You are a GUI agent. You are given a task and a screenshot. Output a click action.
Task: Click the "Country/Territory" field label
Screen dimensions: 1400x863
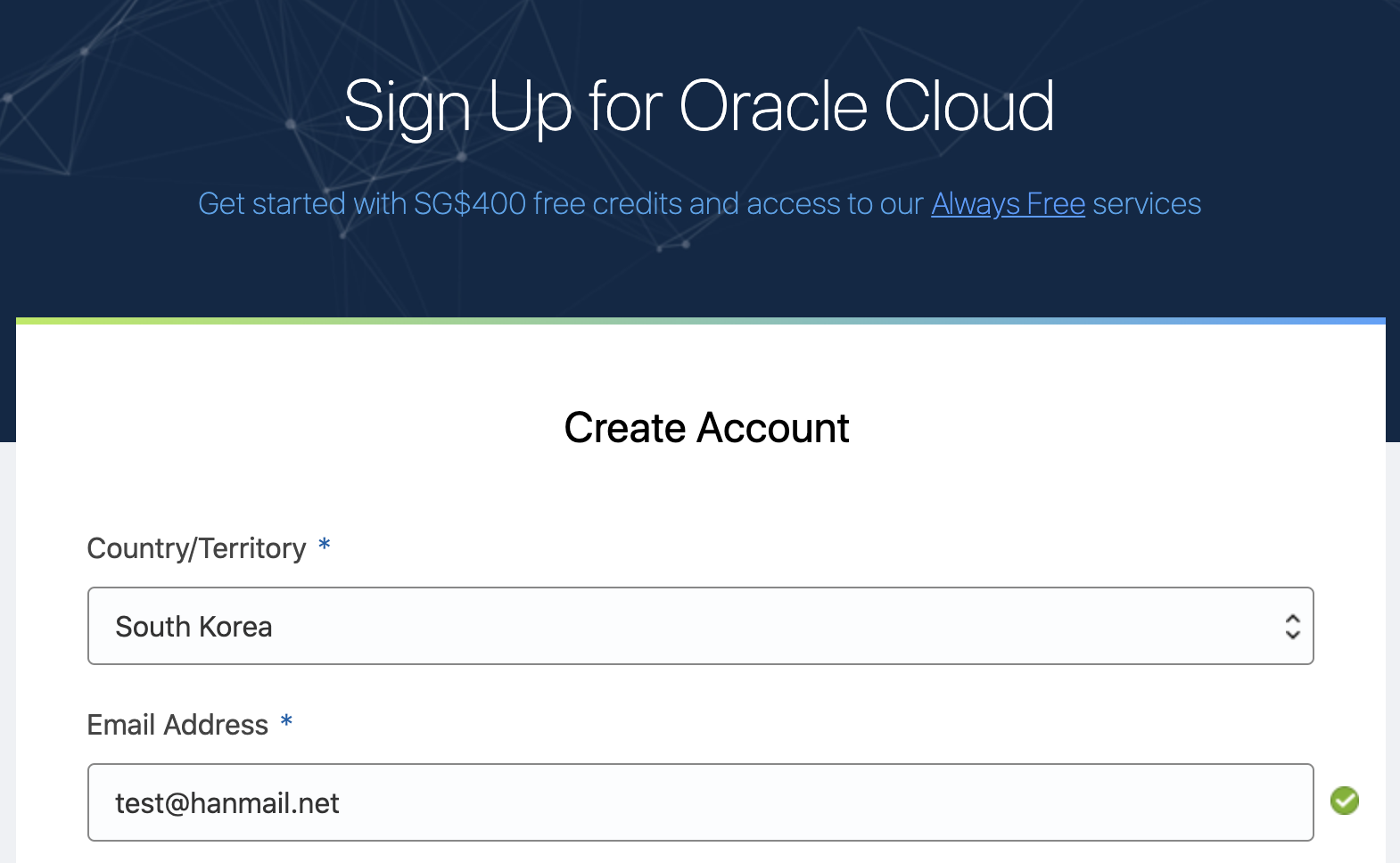[196, 548]
